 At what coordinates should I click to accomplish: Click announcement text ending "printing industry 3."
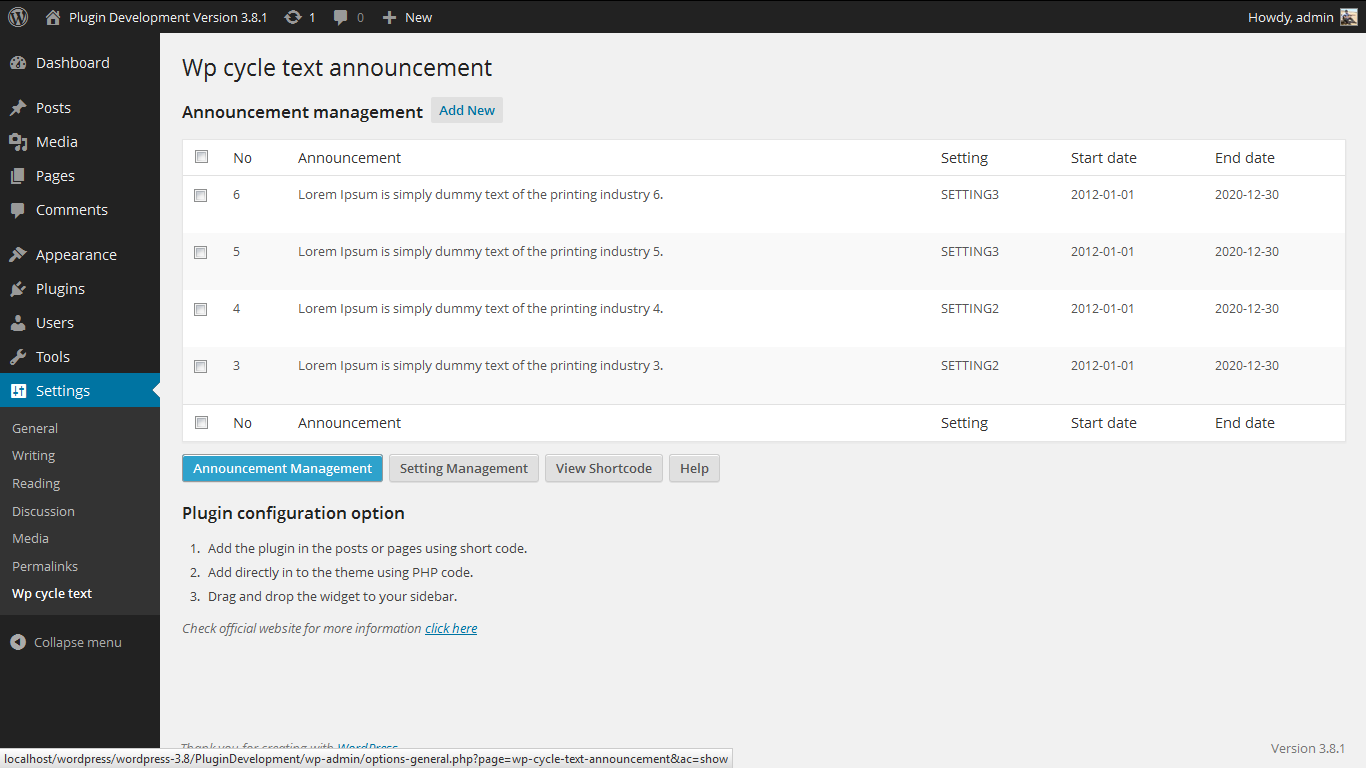(x=481, y=366)
